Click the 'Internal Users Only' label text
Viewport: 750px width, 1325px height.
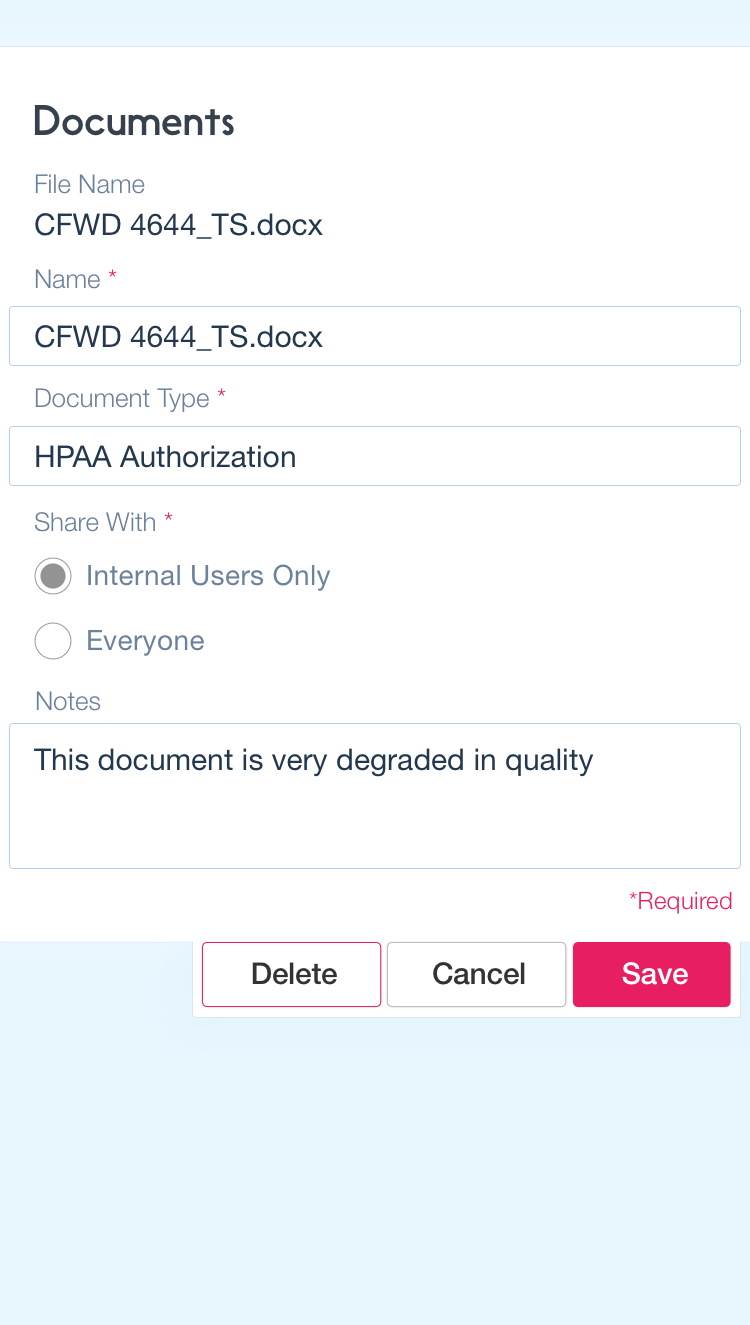pos(208,576)
